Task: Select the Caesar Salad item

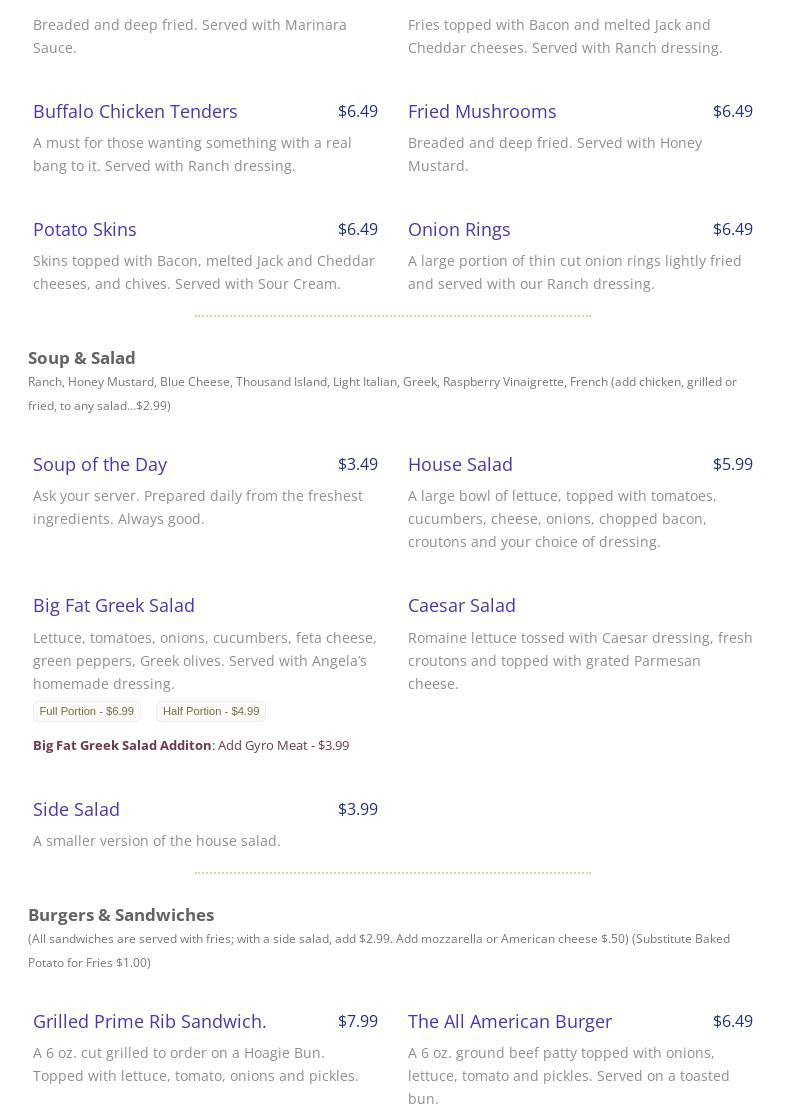Action: coord(462,605)
